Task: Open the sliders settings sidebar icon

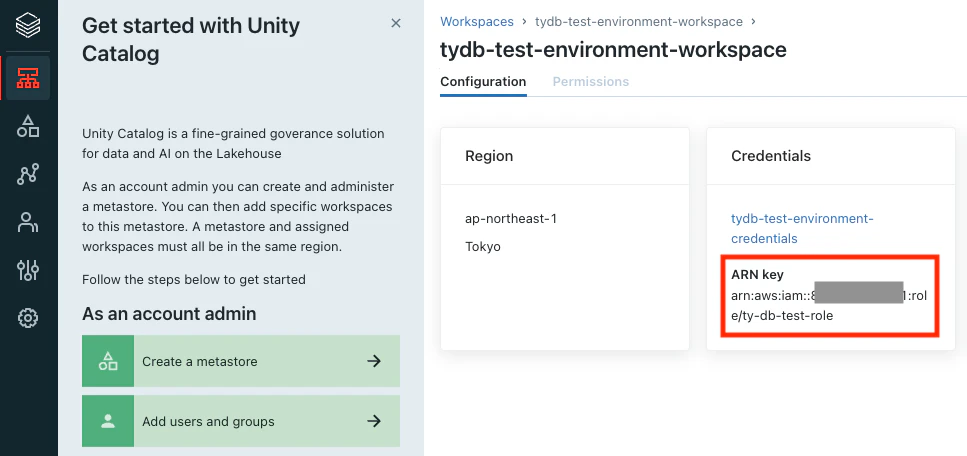Action: pyautogui.click(x=28, y=270)
